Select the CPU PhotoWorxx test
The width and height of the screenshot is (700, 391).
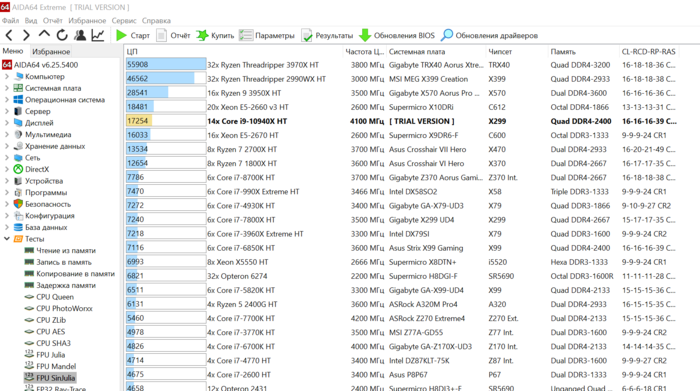tap(64, 308)
